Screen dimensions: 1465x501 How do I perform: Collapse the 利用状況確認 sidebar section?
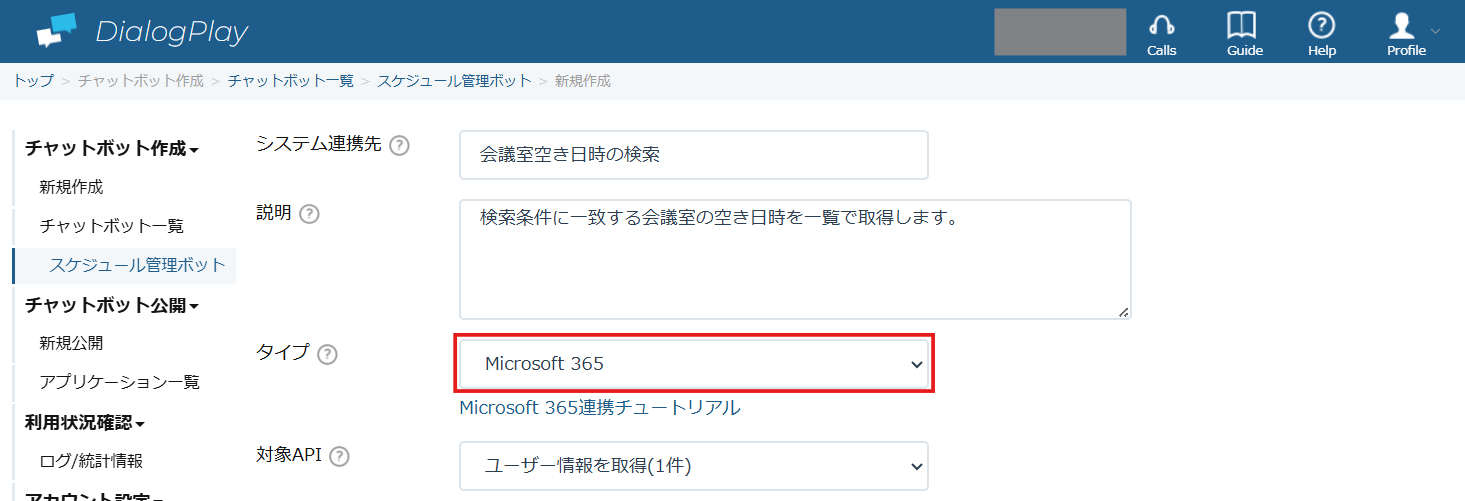point(85,422)
